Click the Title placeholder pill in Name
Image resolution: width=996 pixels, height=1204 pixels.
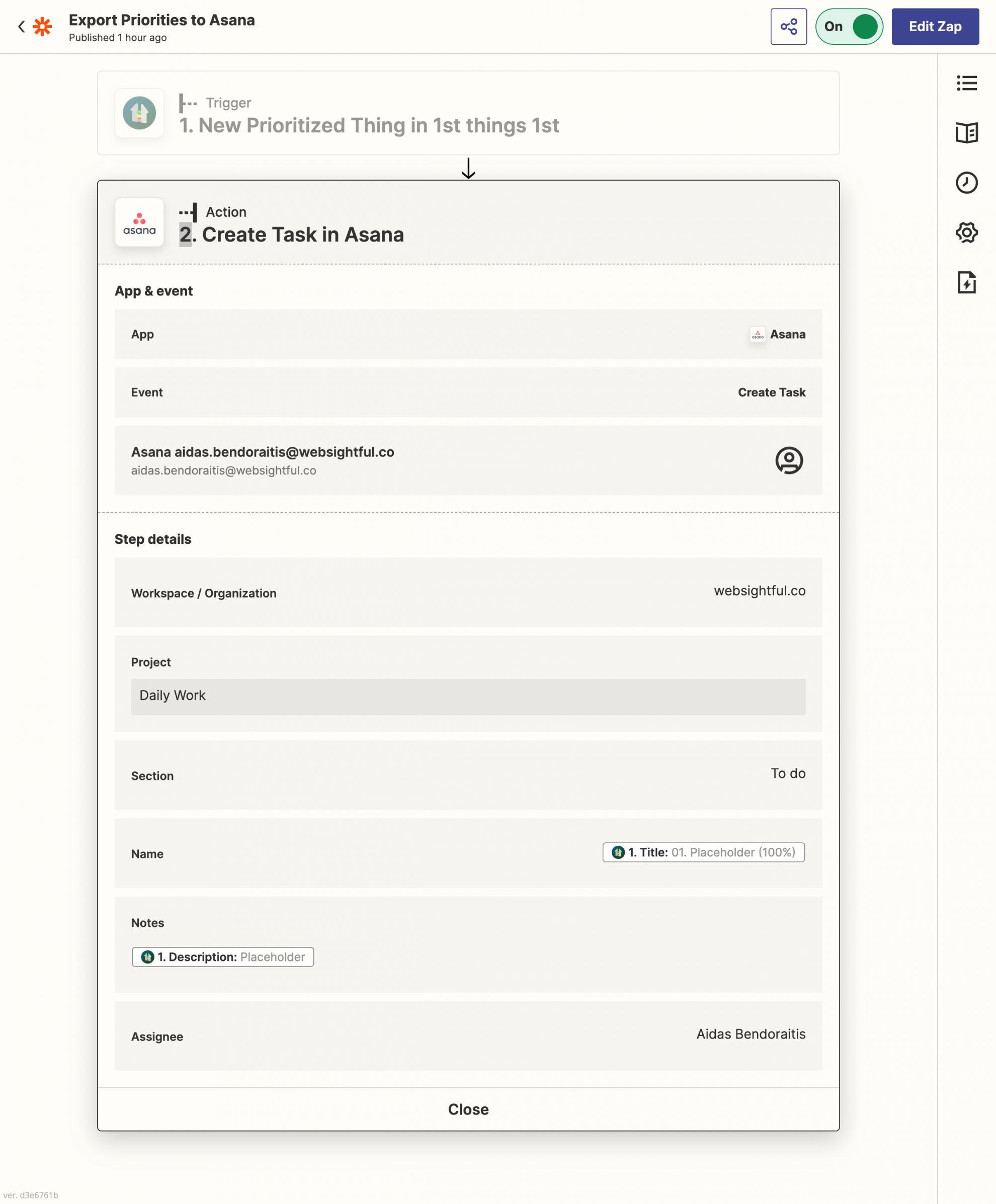pos(703,852)
